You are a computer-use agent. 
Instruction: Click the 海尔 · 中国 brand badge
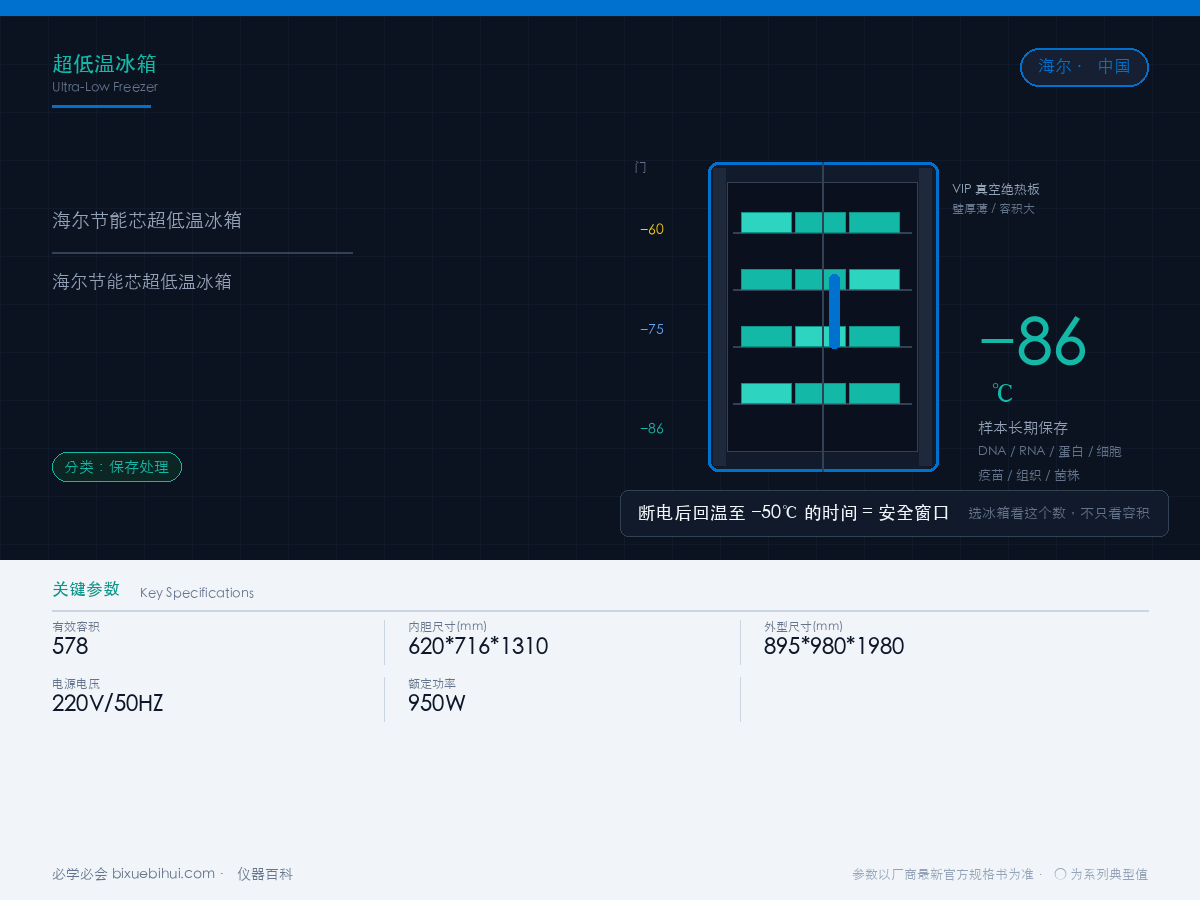(x=1084, y=67)
